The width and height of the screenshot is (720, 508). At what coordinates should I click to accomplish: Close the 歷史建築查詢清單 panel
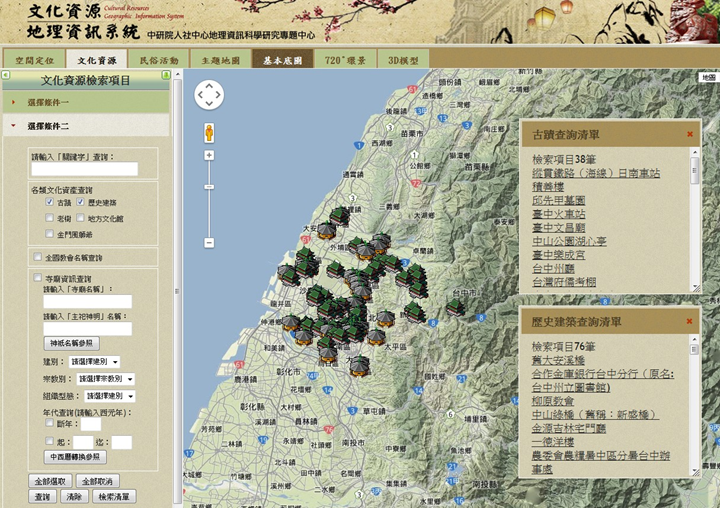tap(689, 321)
